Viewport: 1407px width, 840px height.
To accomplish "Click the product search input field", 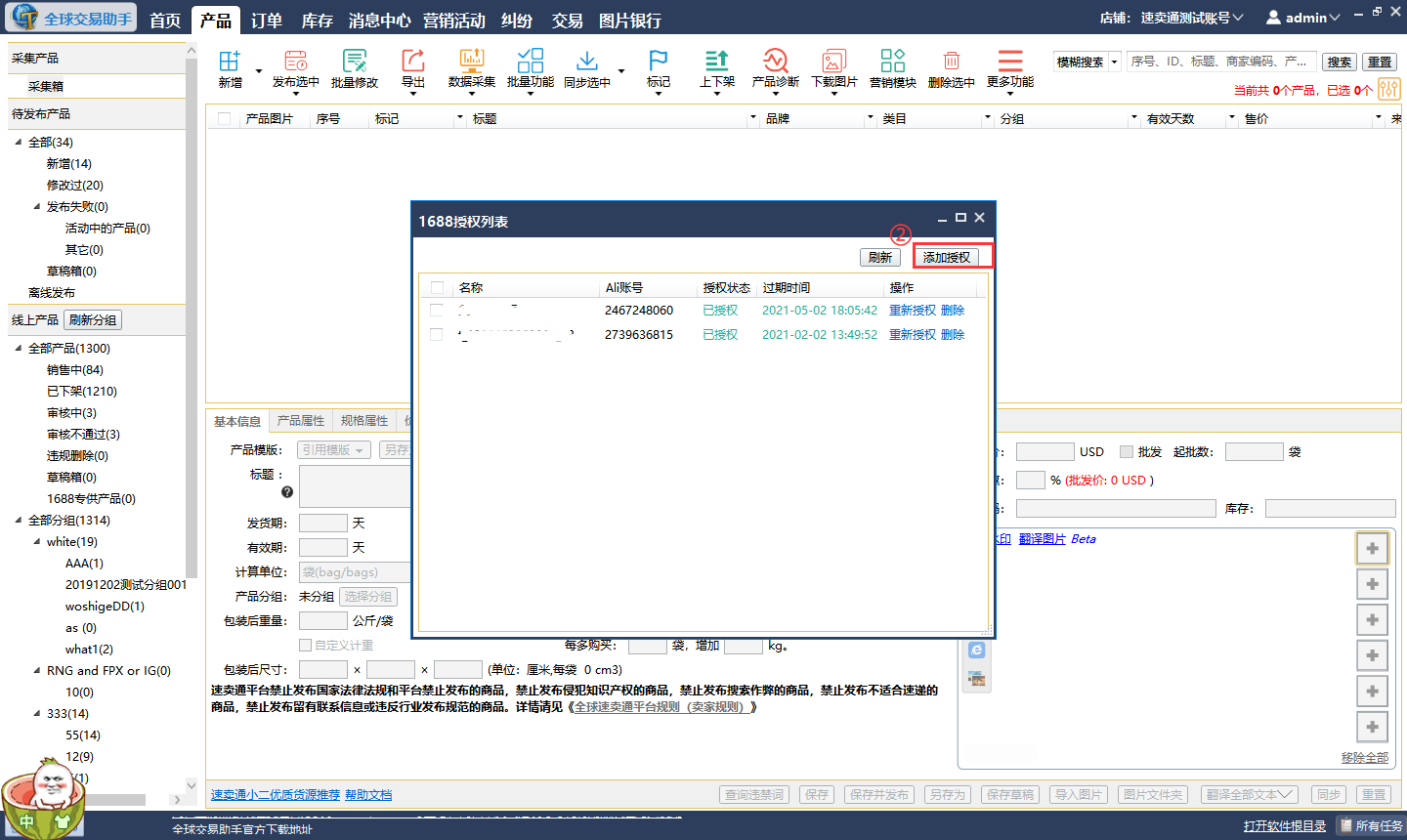I will coord(1220,61).
